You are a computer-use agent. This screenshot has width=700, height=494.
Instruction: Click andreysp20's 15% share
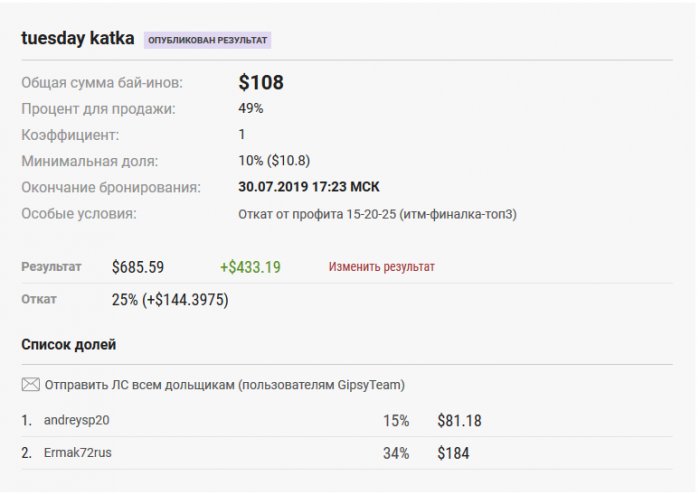(x=396, y=421)
